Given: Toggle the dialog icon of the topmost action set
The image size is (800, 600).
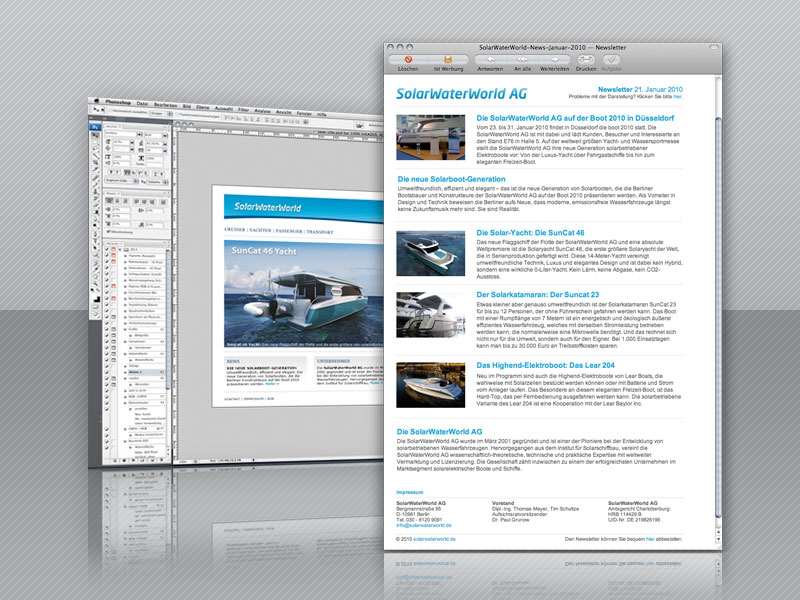Looking at the screenshot, I should tap(113, 249).
